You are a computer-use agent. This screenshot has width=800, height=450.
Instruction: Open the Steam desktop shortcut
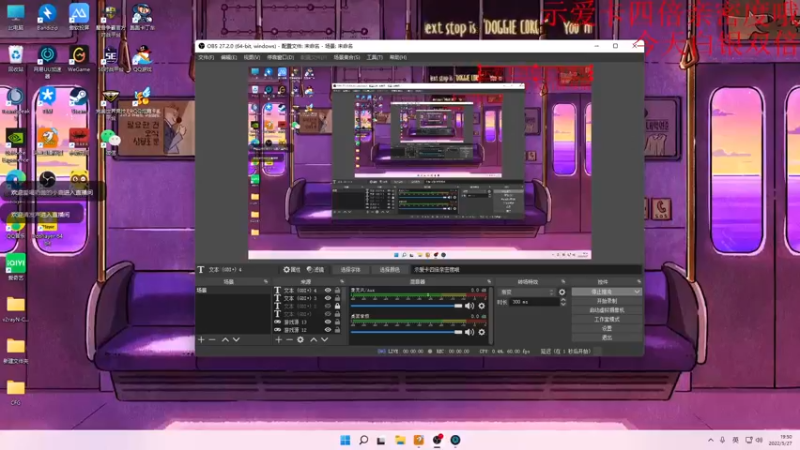pyautogui.click(x=79, y=101)
